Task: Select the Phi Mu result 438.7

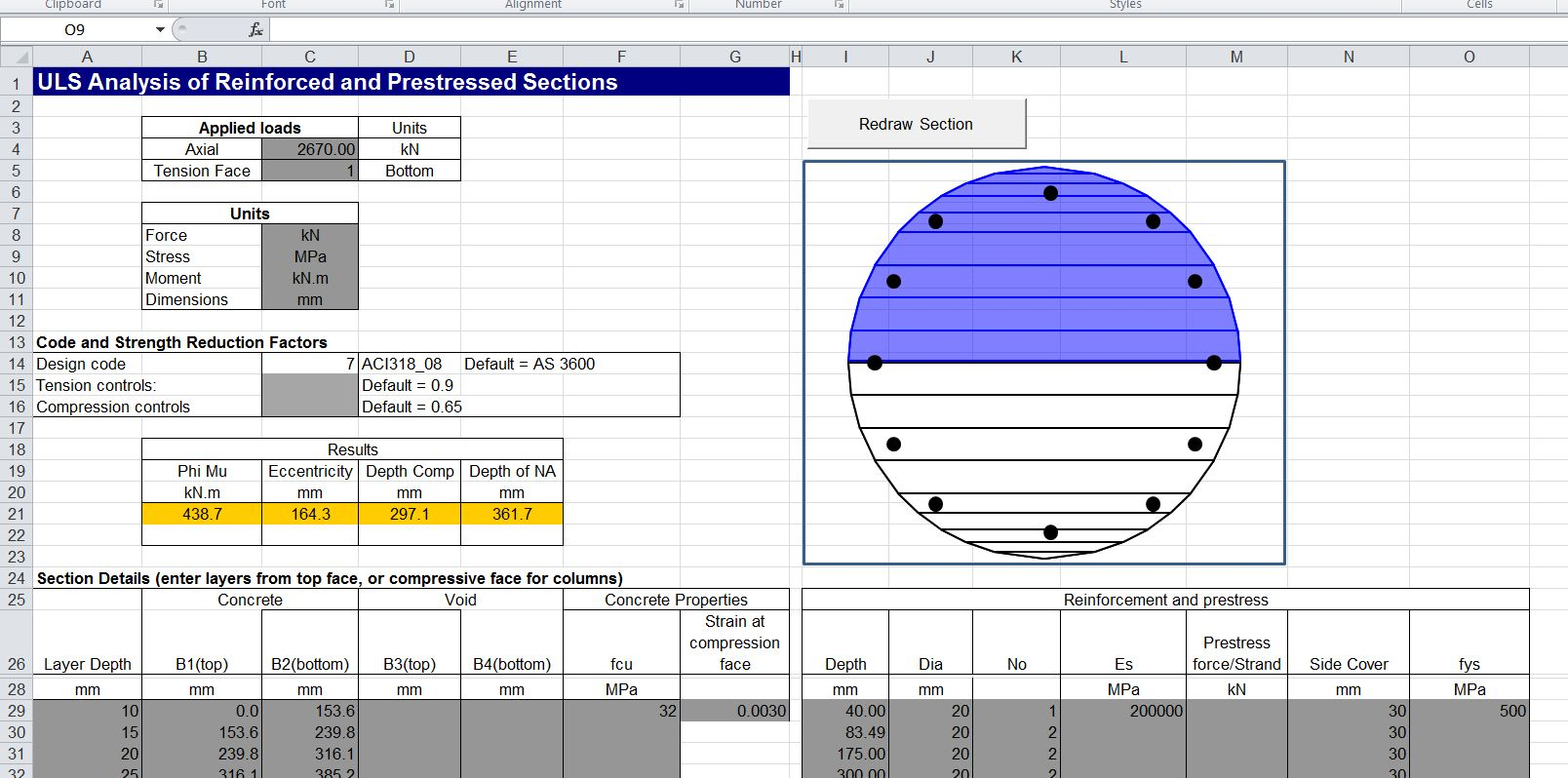Action: point(202,514)
